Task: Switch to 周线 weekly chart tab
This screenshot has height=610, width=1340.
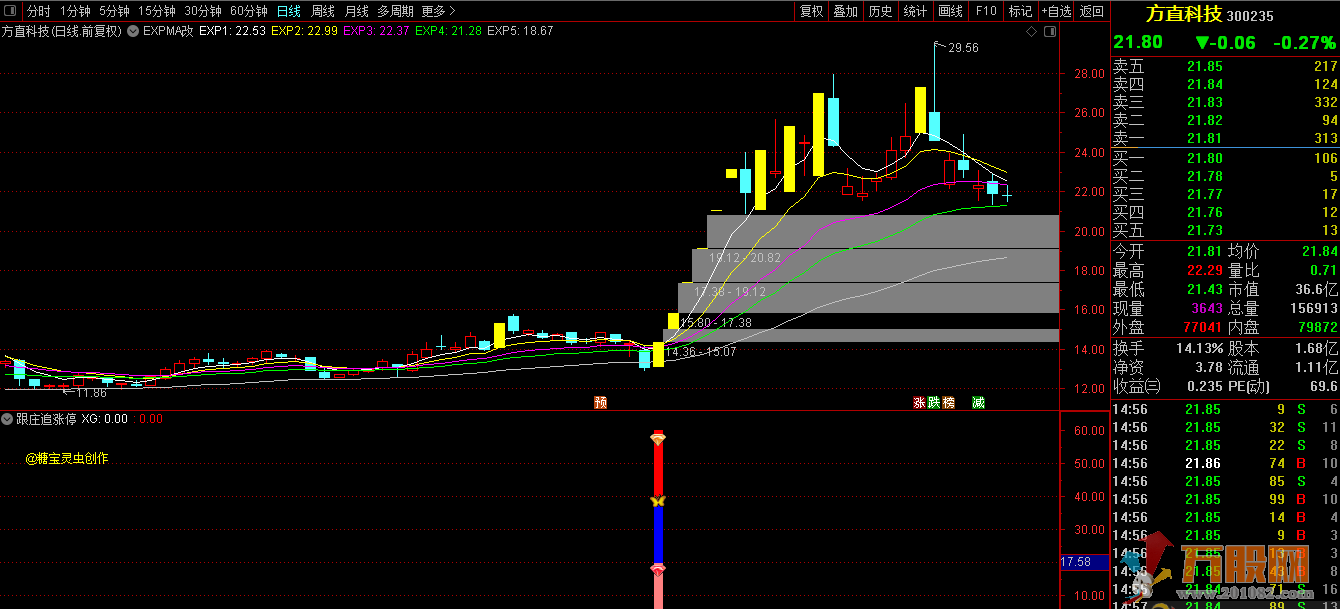Action: coord(323,11)
